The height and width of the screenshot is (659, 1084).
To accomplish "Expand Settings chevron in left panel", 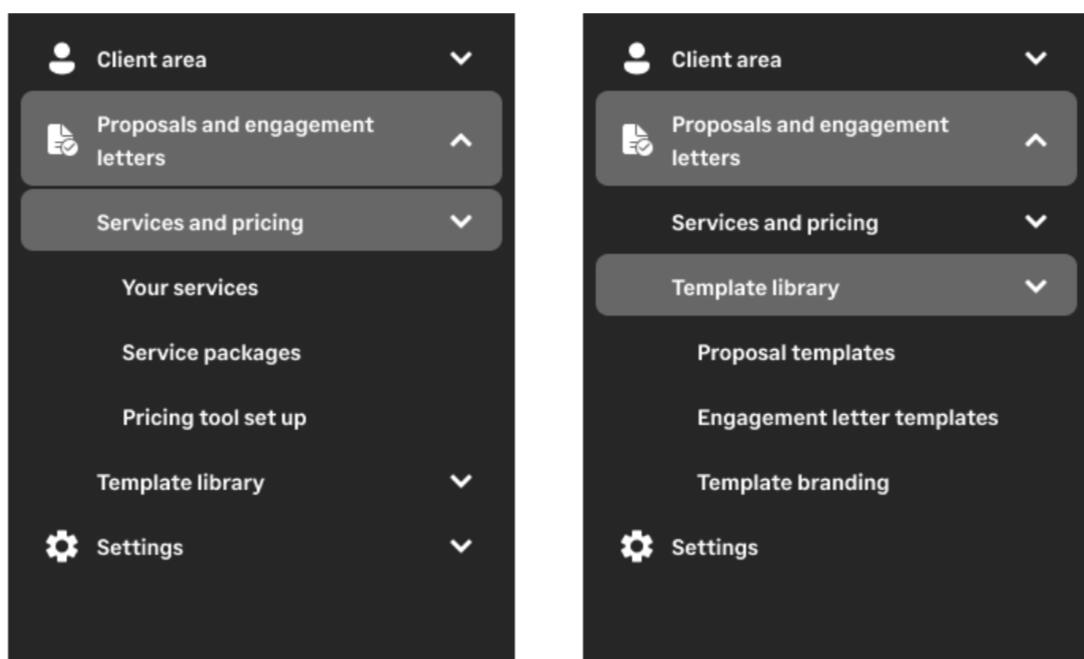I will point(461,547).
